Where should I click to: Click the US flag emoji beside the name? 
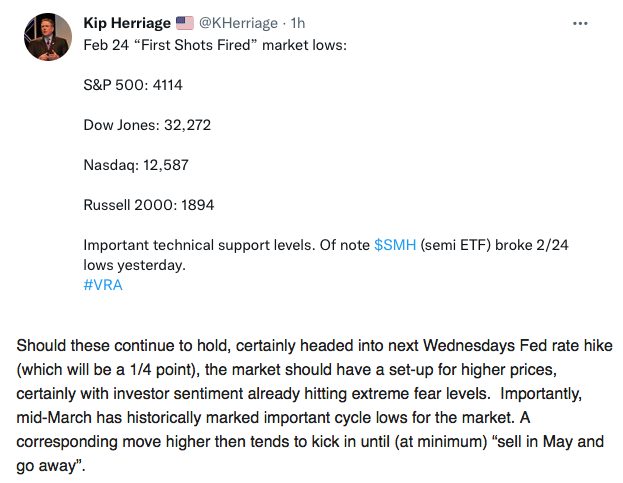click(184, 23)
